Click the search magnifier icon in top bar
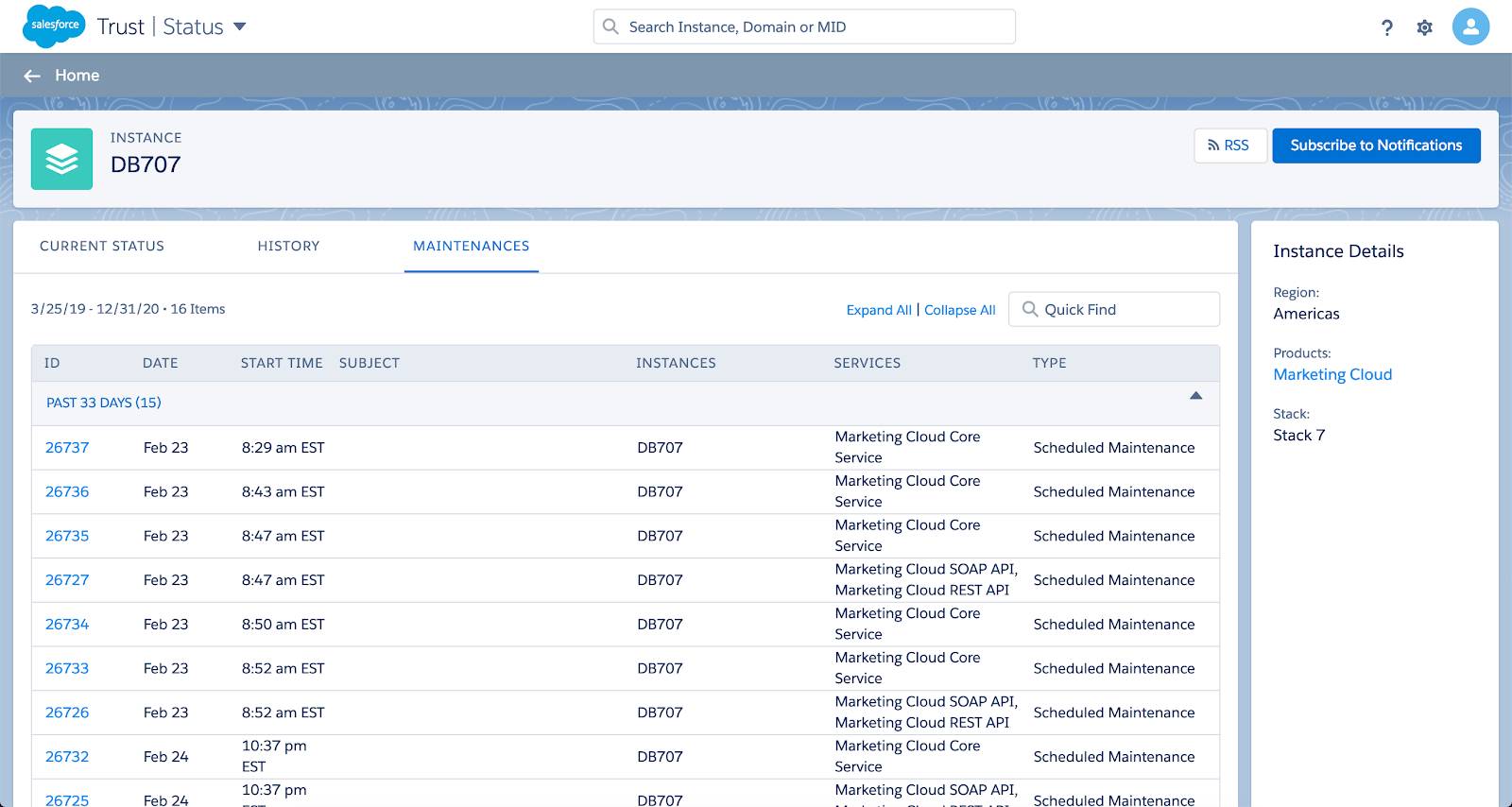 610,26
